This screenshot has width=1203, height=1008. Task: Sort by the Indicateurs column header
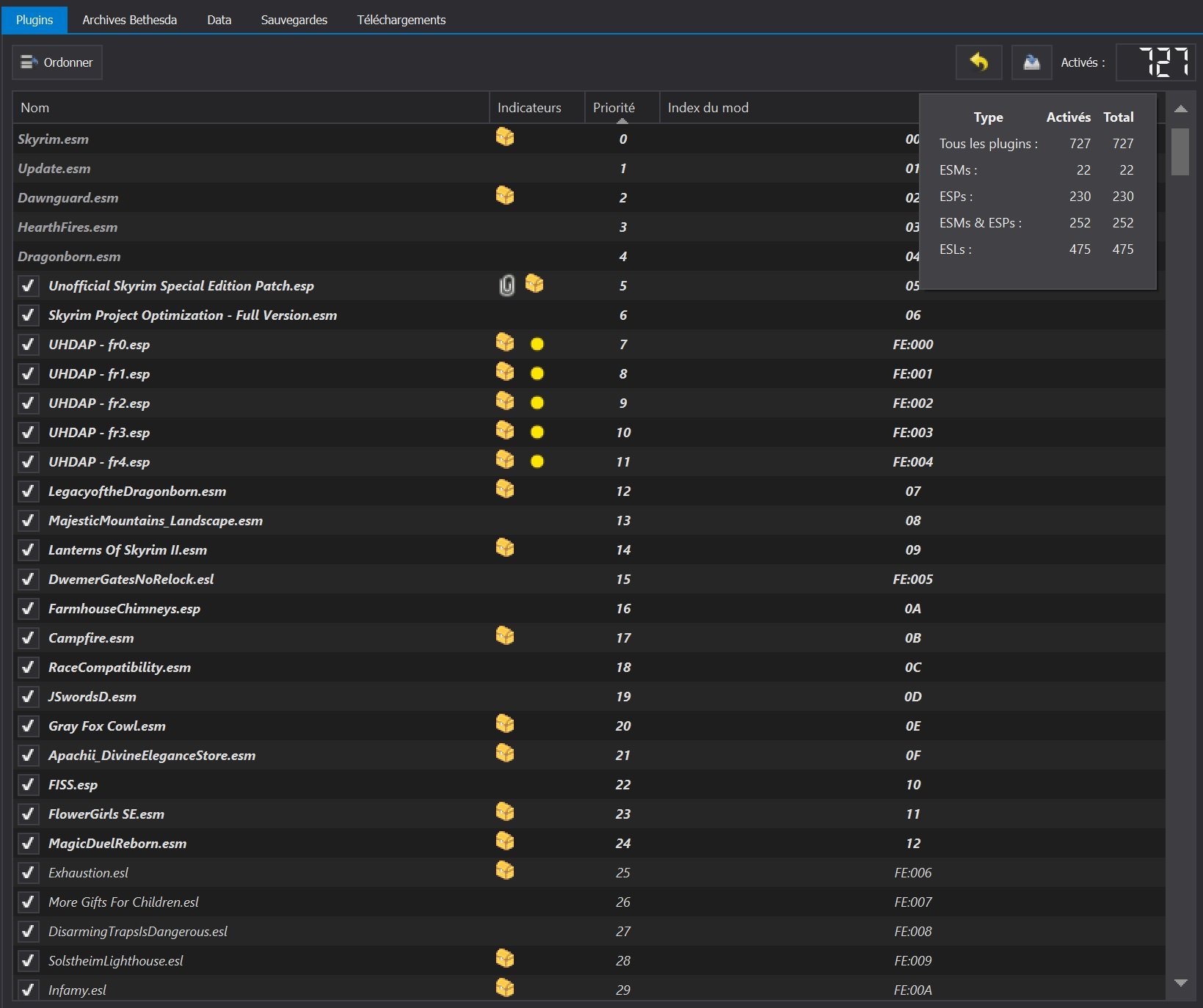click(537, 108)
